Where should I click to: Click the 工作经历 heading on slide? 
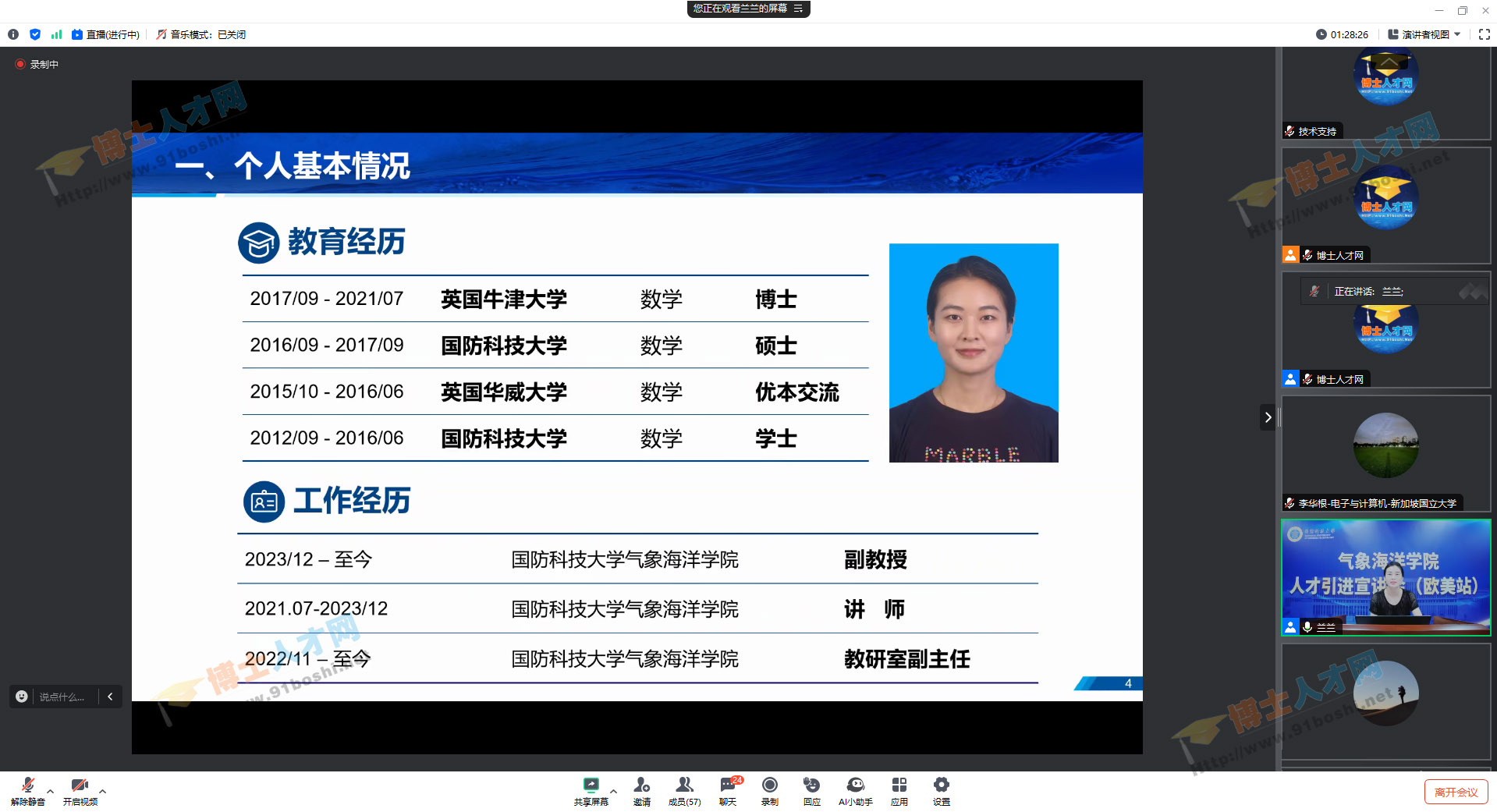tap(352, 501)
